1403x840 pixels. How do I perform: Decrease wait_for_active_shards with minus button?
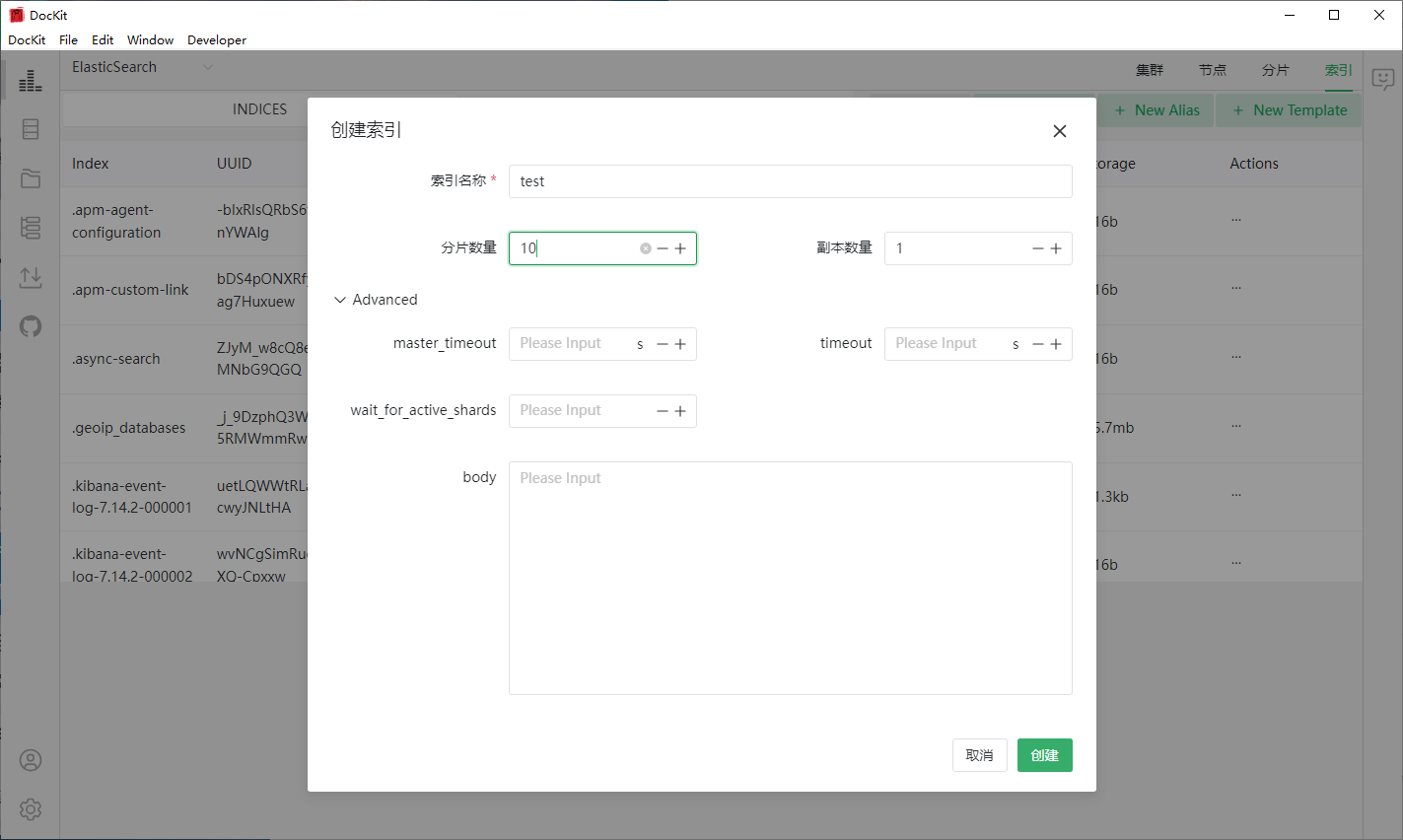(663, 411)
